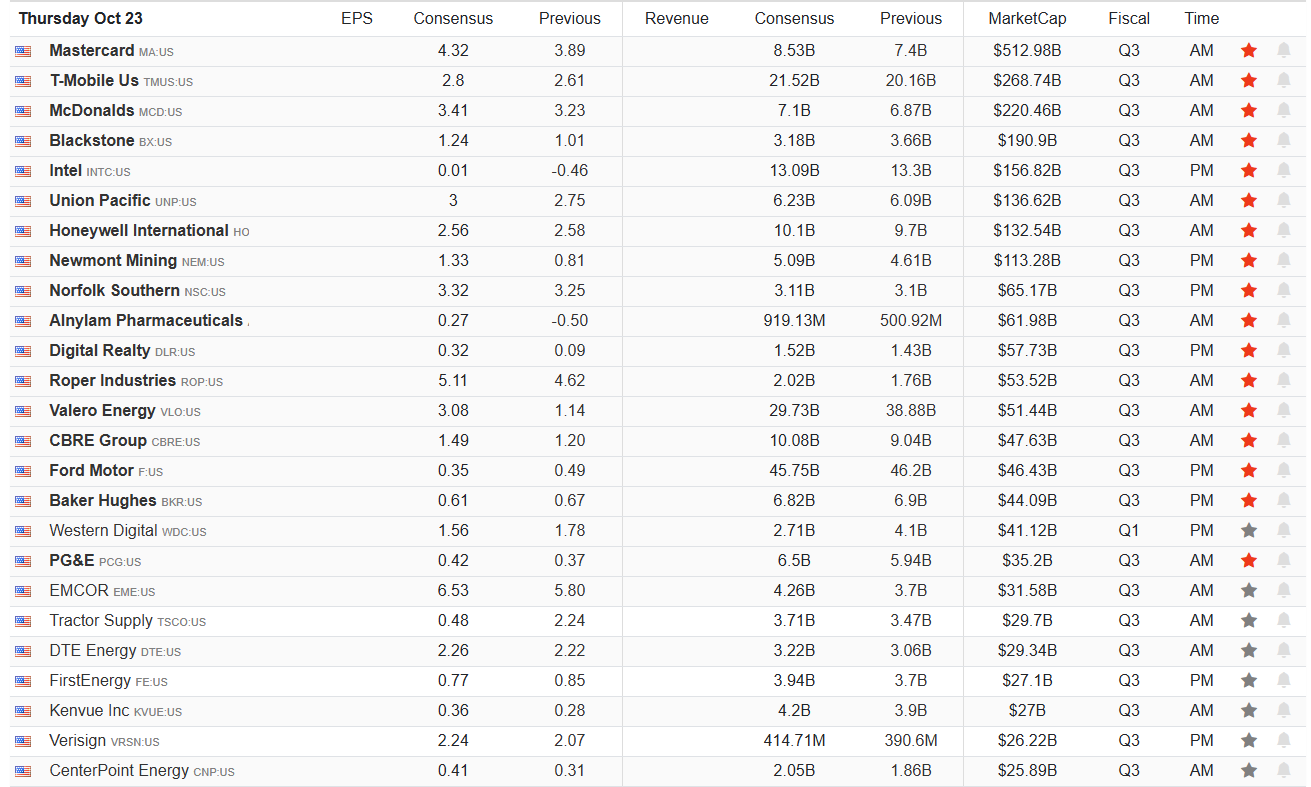Enable alert bell for Verisign
Image resolution: width=1311 pixels, height=787 pixels.
[1283, 740]
